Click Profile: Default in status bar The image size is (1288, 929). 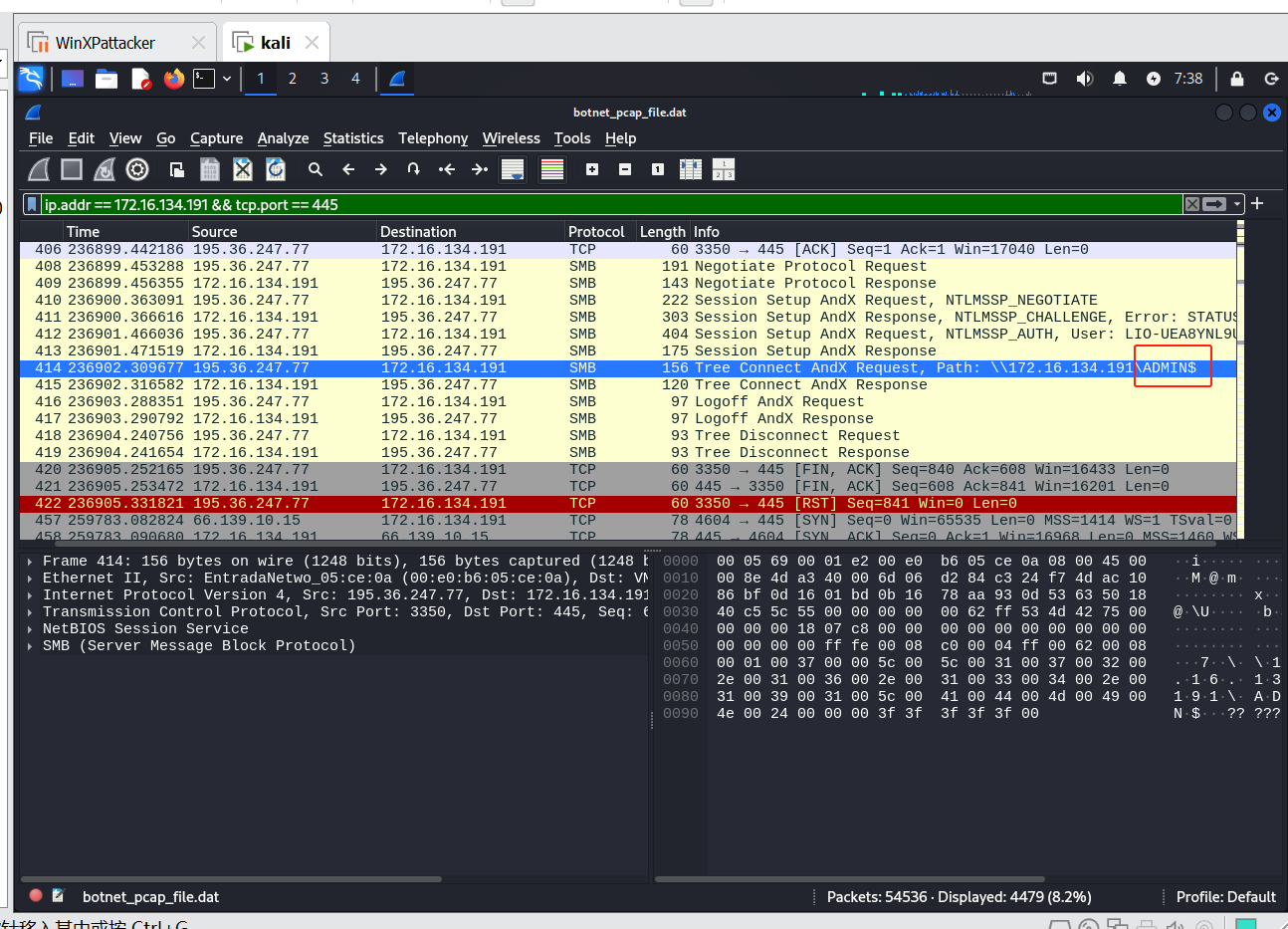coord(1225,897)
